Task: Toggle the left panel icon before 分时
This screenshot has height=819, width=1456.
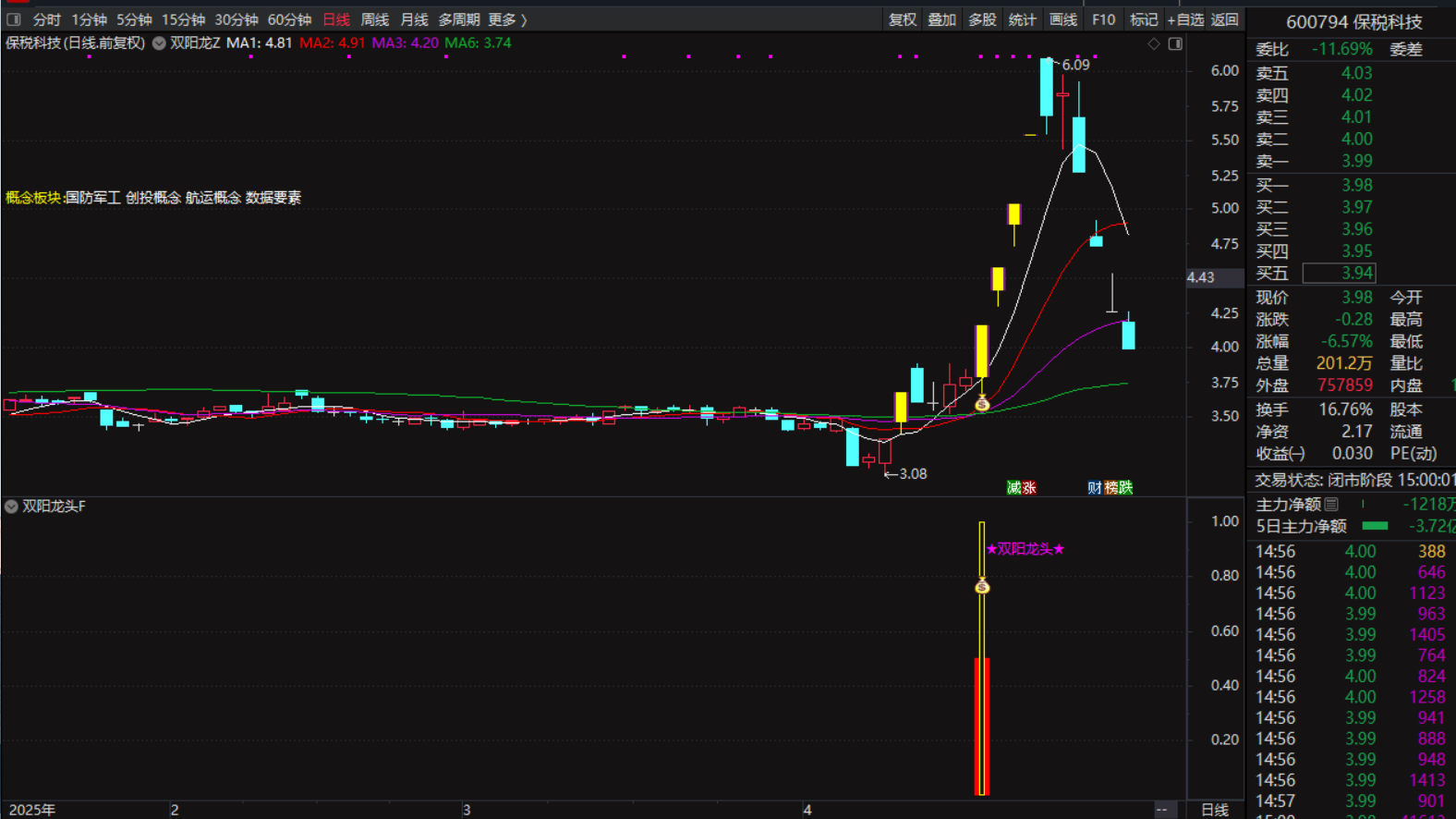Action: click(x=14, y=19)
